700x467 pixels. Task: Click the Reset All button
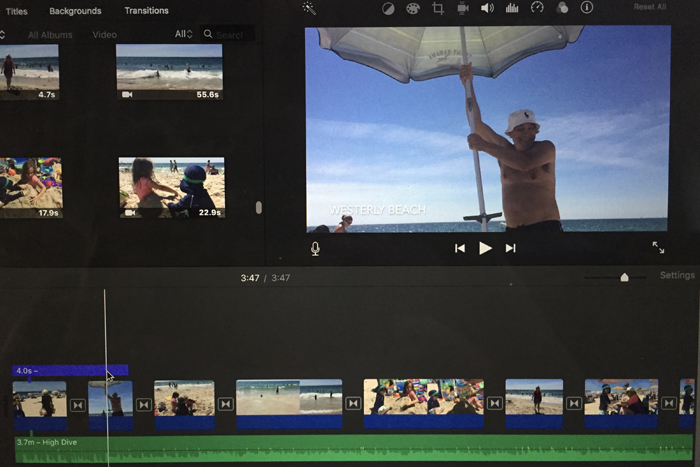click(649, 7)
